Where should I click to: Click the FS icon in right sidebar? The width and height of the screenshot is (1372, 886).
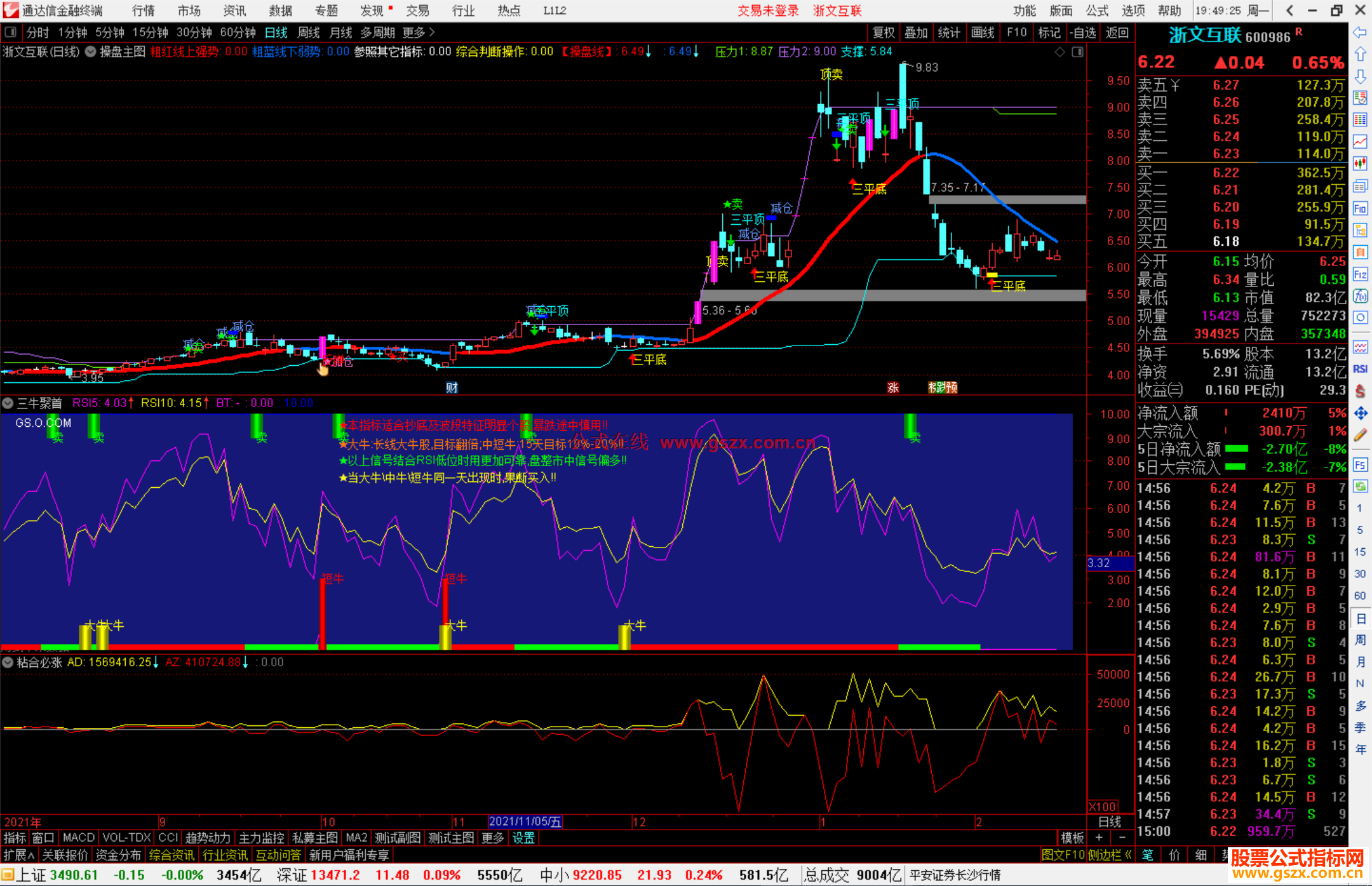(x=1360, y=464)
